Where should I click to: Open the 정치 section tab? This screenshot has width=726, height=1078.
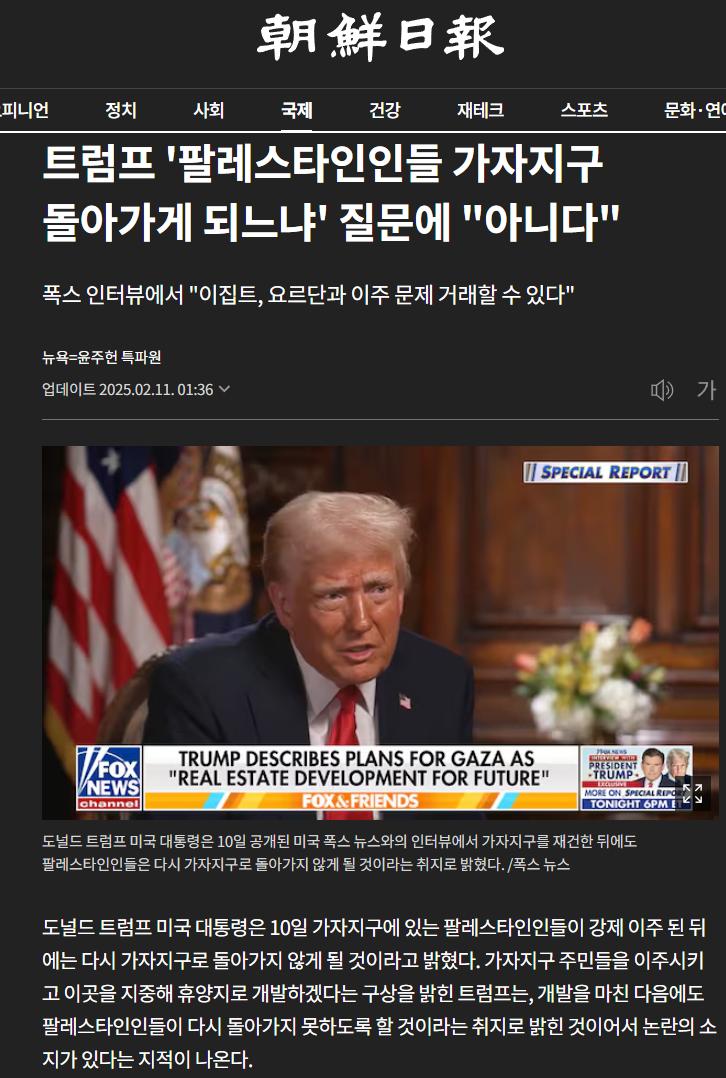pyautogui.click(x=120, y=110)
